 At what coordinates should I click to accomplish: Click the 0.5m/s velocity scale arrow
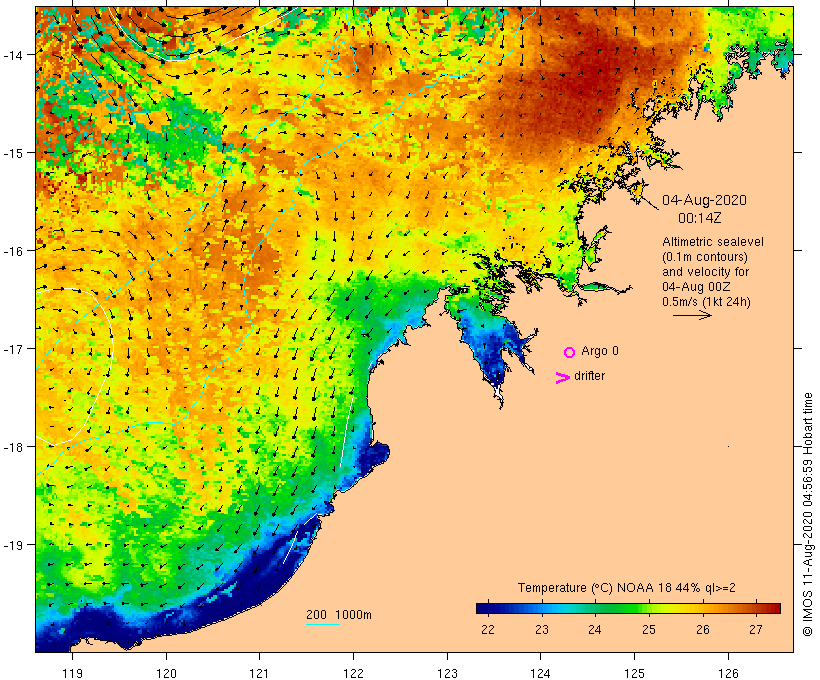[692, 315]
